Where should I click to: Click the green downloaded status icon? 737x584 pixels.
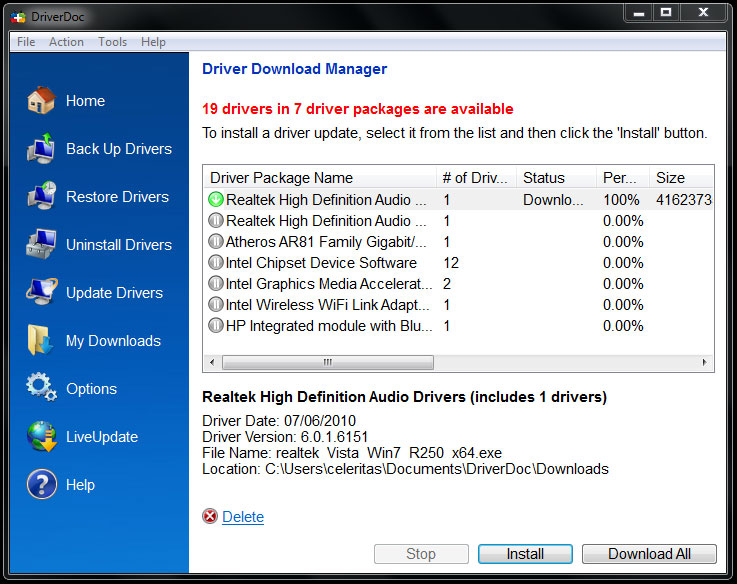pos(215,199)
